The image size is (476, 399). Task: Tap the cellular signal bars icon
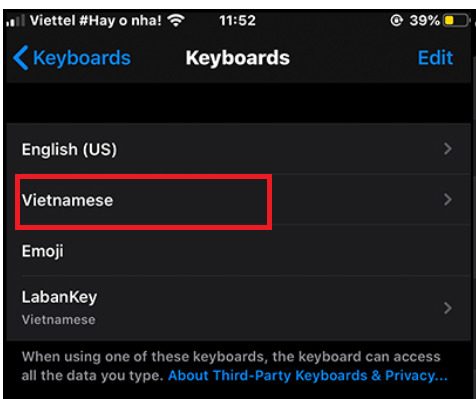[x=16, y=21]
